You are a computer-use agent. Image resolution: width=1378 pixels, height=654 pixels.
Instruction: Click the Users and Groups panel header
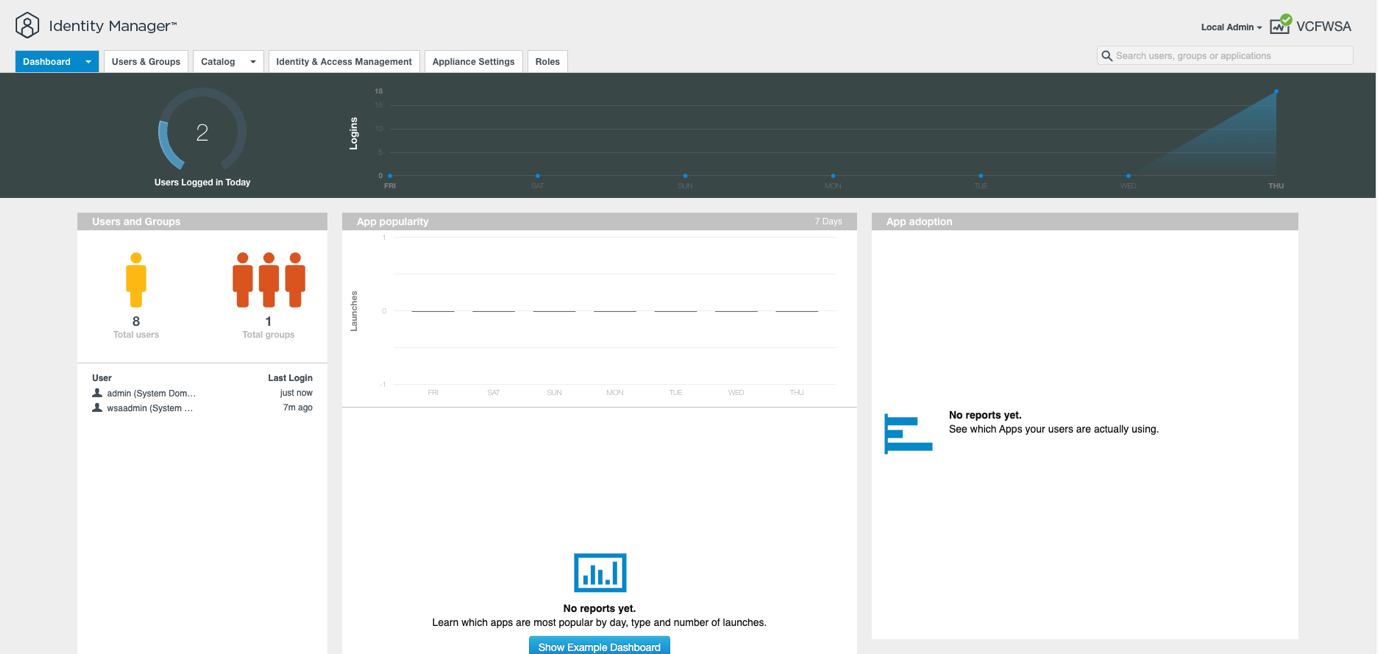coord(202,221)
